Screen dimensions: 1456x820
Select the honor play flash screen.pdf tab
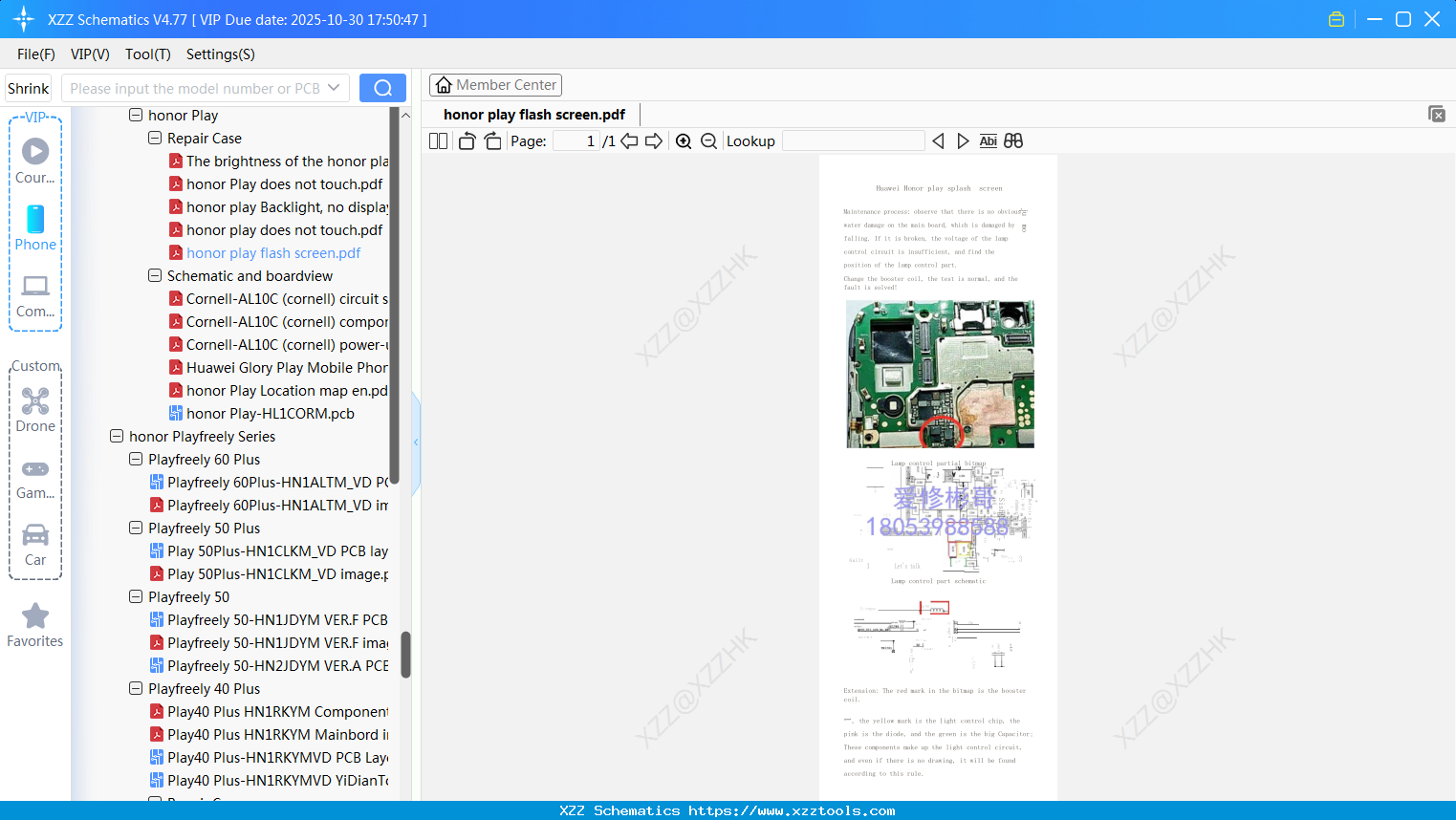point(534,115)
